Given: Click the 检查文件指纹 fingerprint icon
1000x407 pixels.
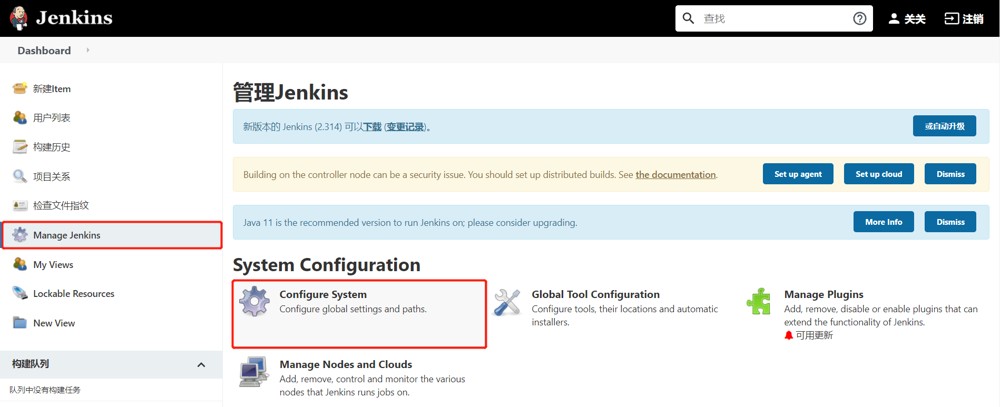Looking at the screenshot, I should coord(20,206).
